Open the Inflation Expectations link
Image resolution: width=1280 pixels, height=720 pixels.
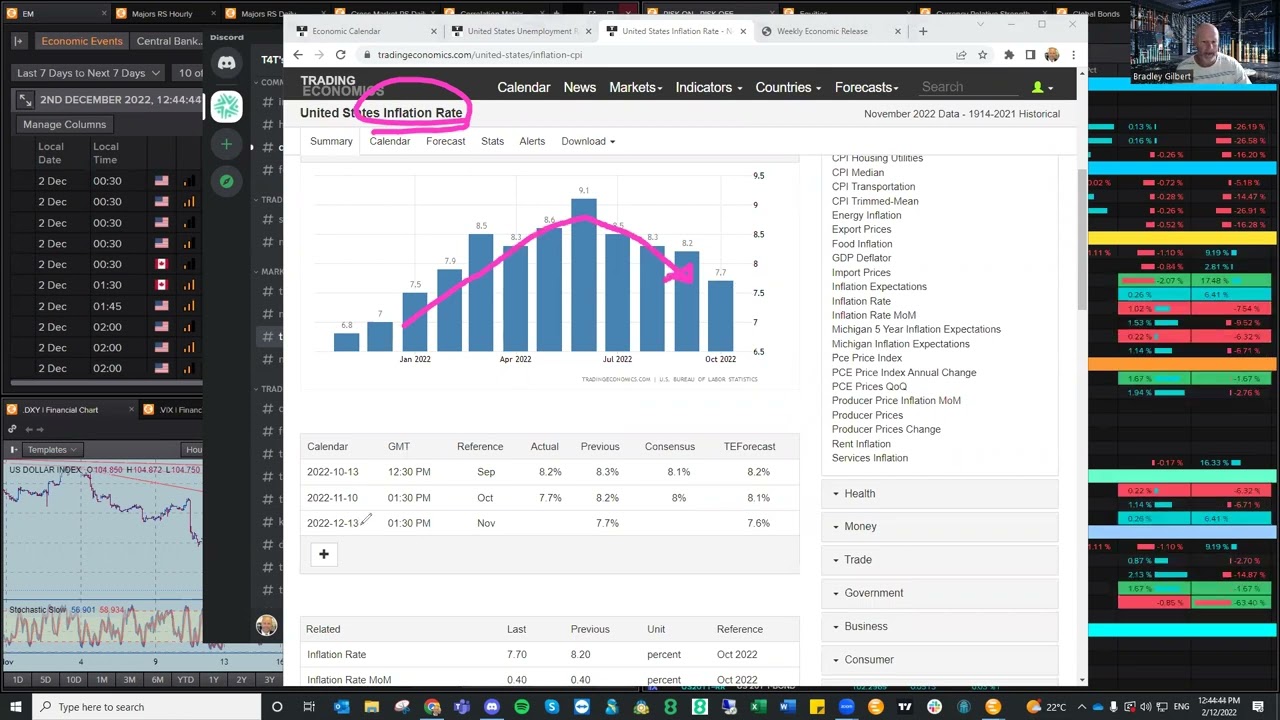click(879, 287)
